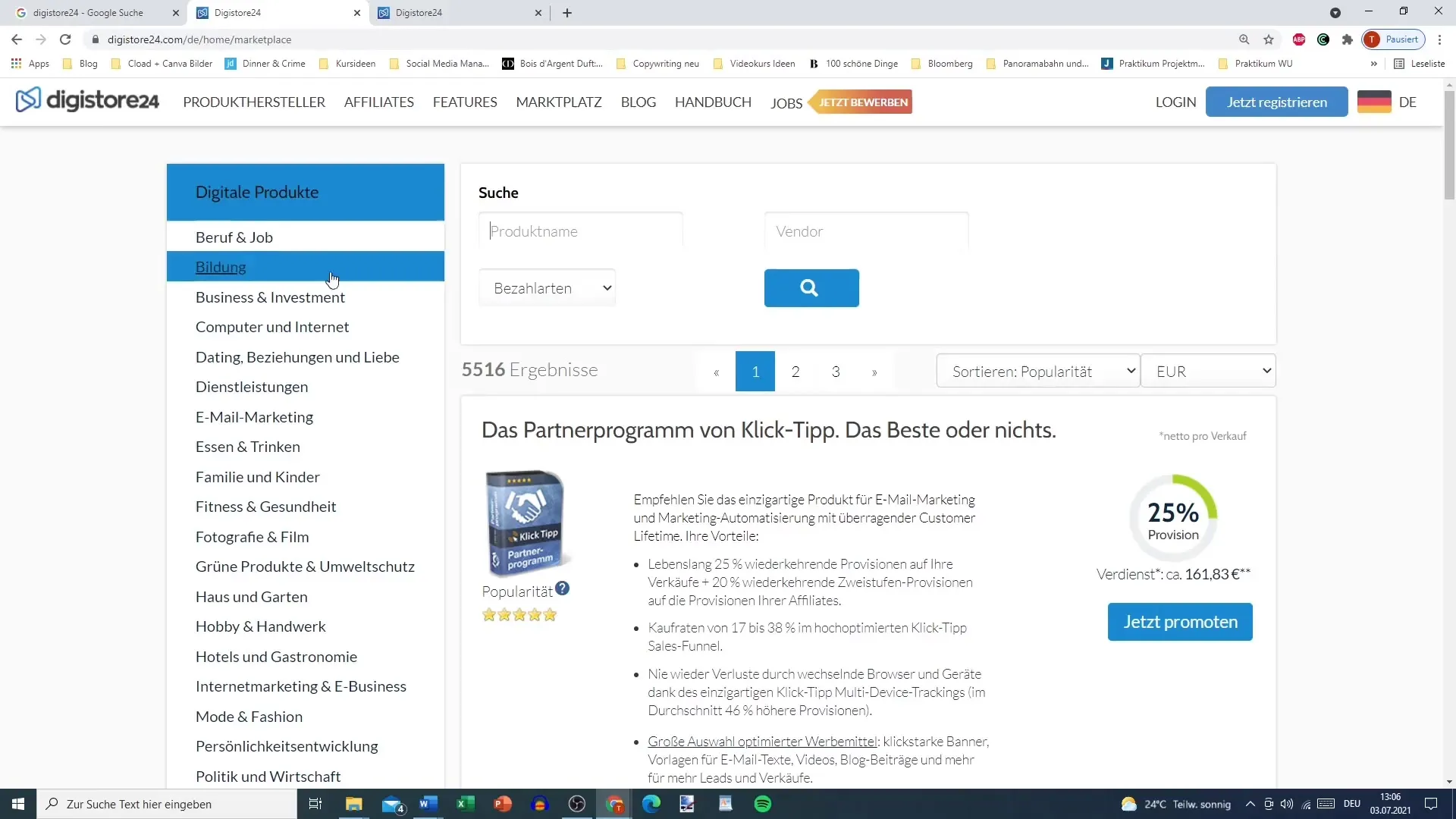Select the Persönlichkeitsentwicklung category
The image size is (1456, 819).
pyautogui.click(x=306, y=746)
